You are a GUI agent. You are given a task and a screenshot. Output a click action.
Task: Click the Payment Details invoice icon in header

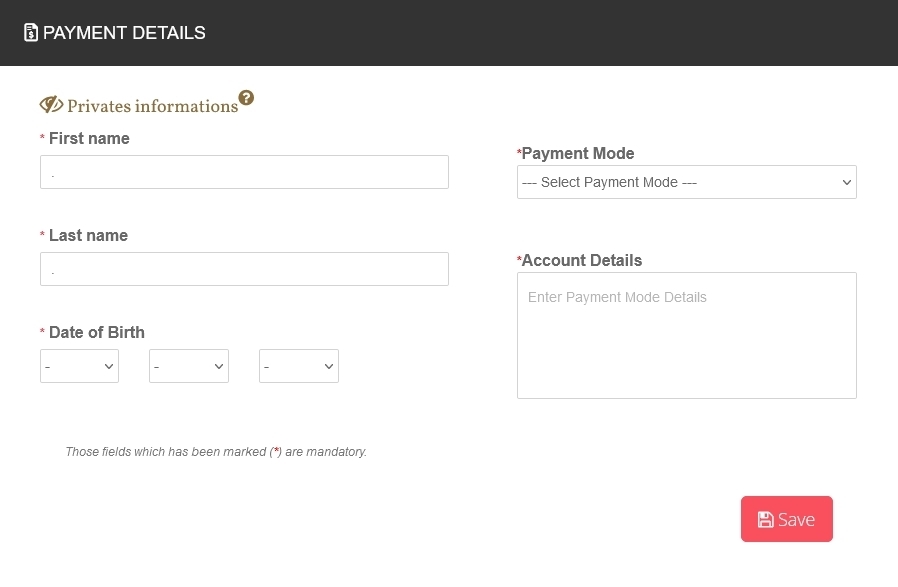click(31, 33)
